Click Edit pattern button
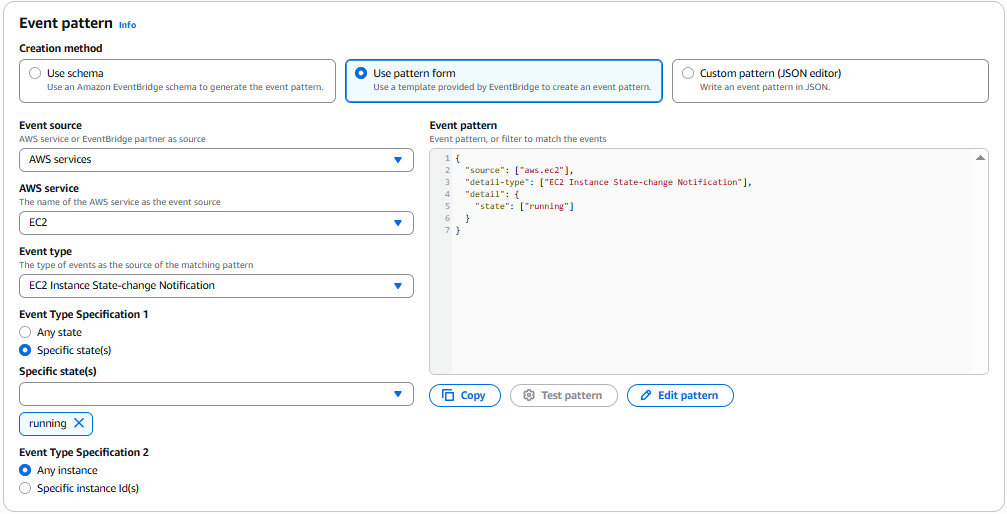Viewport: 1007px width, 514px height. point(680,395)
